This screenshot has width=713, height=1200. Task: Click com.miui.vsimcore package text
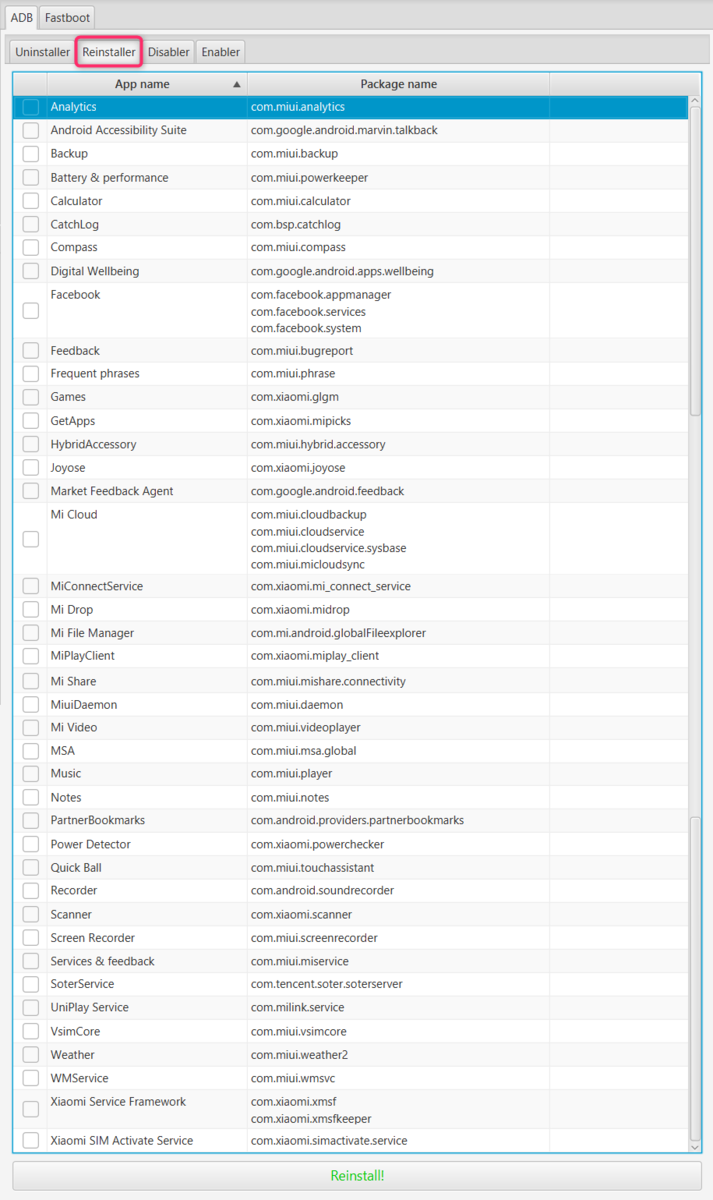[299, 1031]
